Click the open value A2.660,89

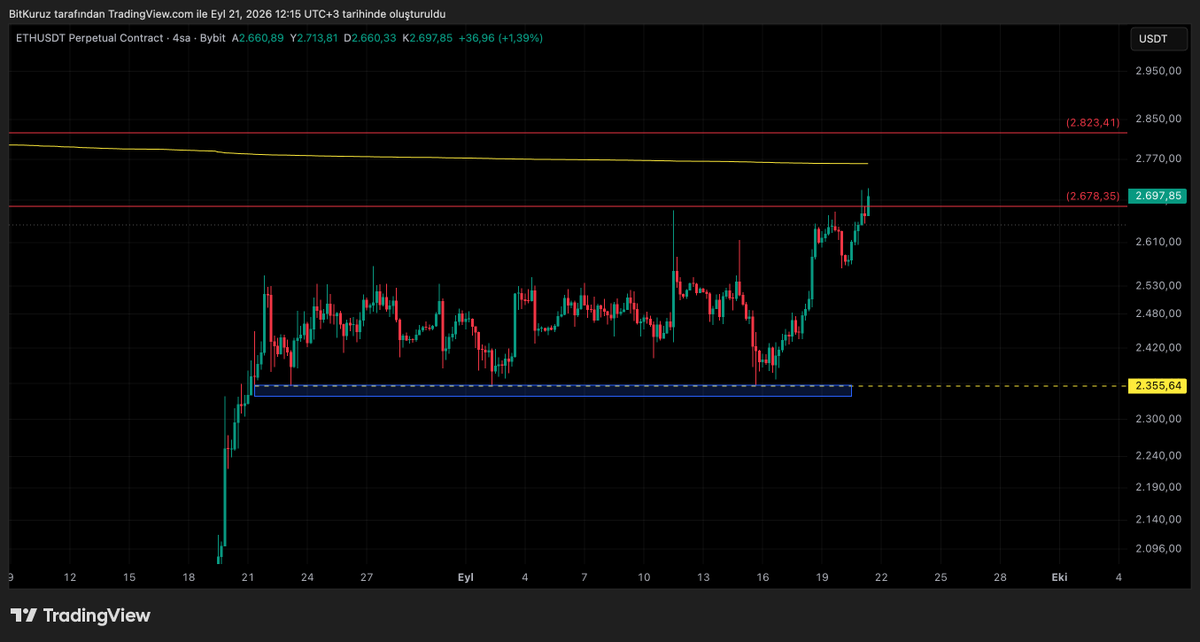pos(258,37)
